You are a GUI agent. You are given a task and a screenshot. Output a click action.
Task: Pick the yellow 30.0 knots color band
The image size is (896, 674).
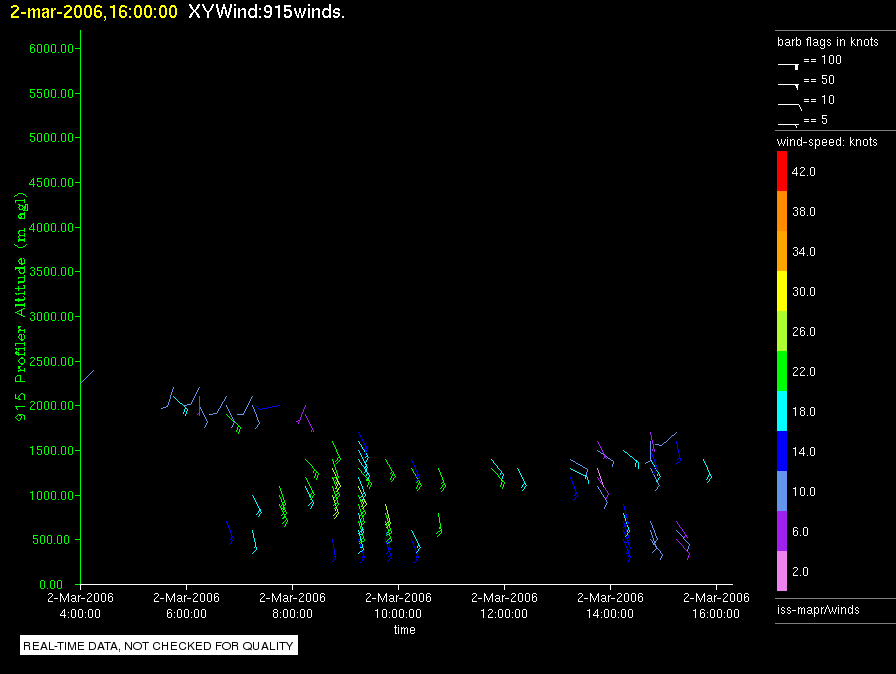781,291
